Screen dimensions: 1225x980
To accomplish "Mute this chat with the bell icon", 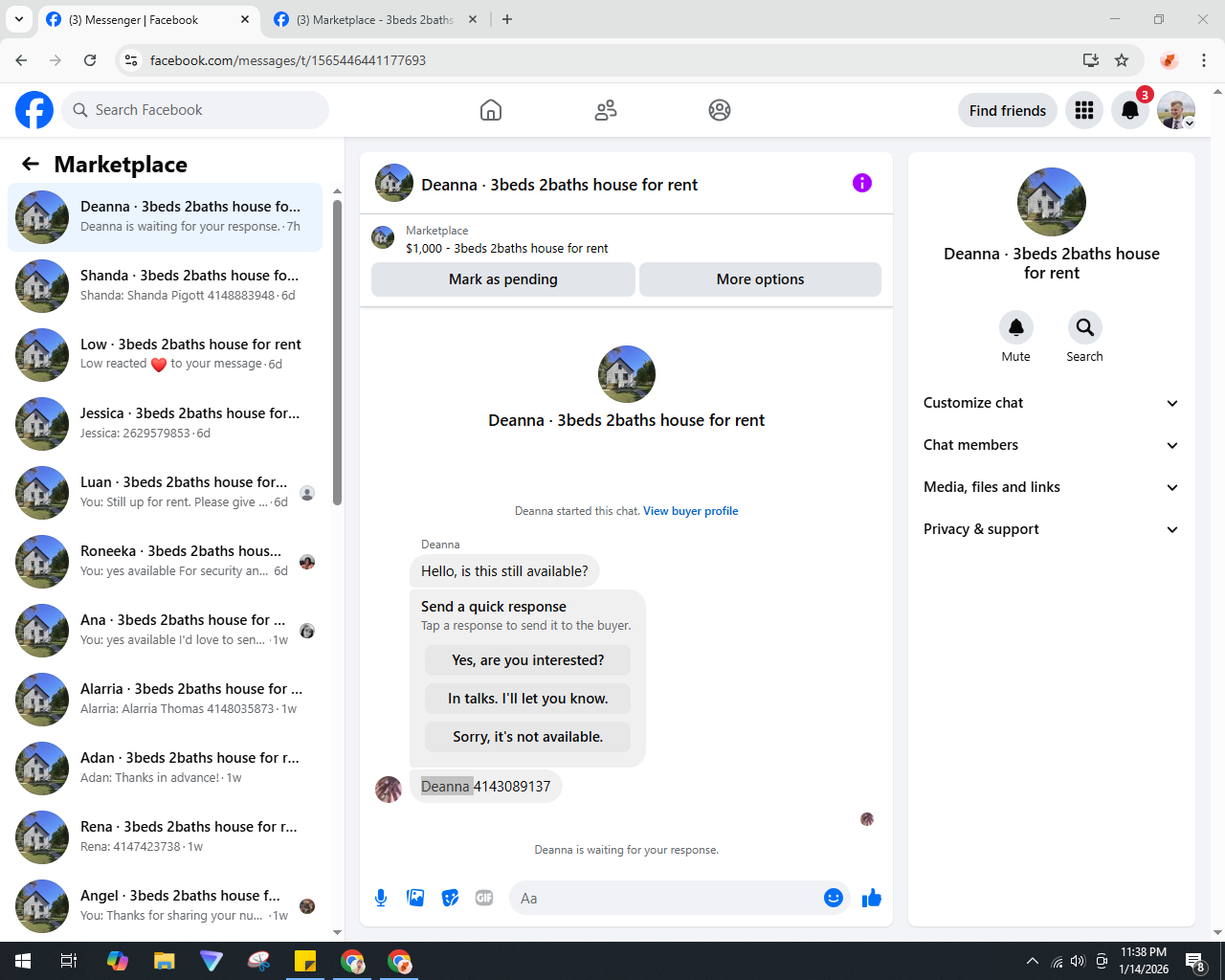I will point(1016,327).
